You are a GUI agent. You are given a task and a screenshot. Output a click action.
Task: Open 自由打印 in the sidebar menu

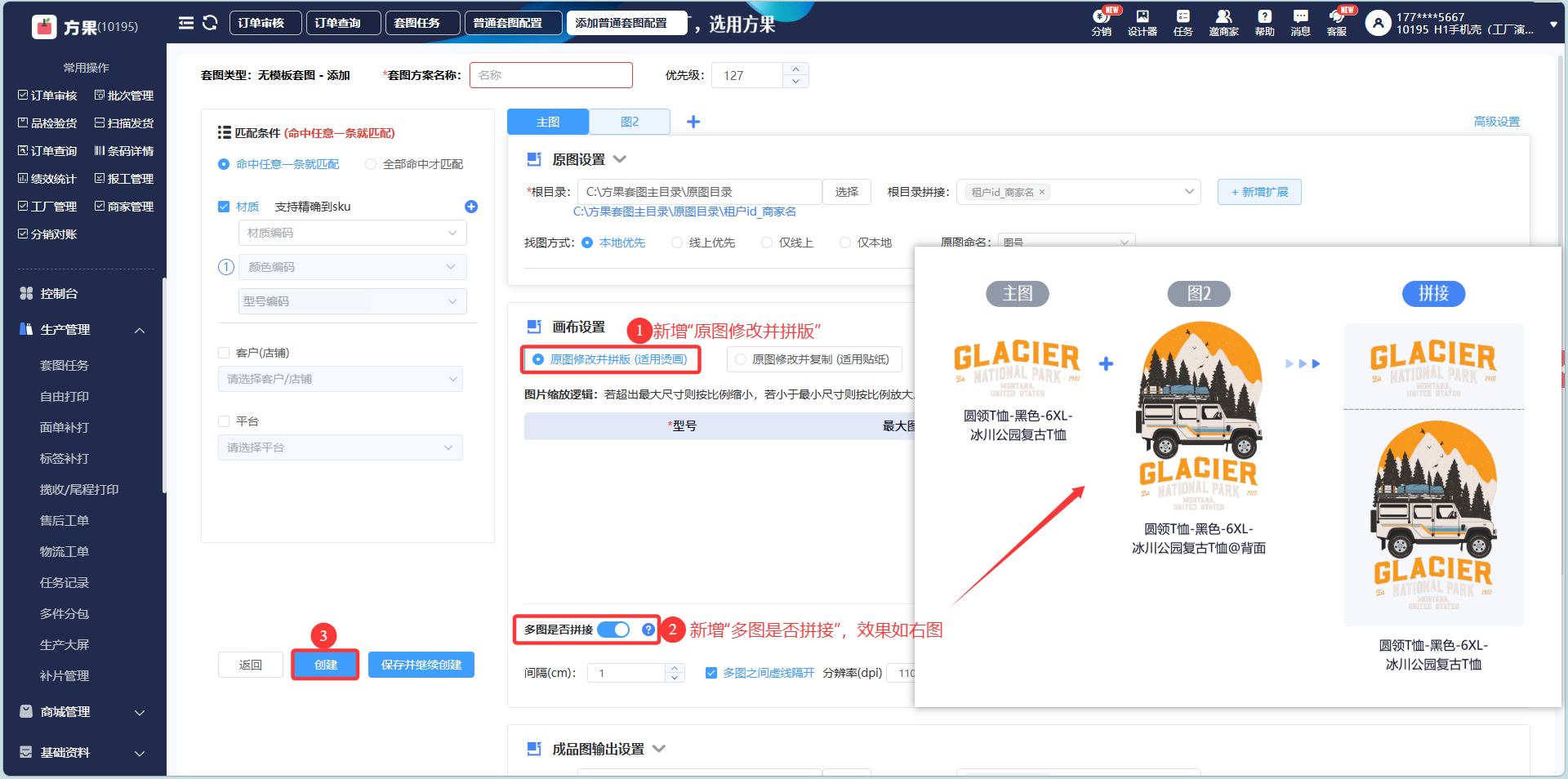65,397
